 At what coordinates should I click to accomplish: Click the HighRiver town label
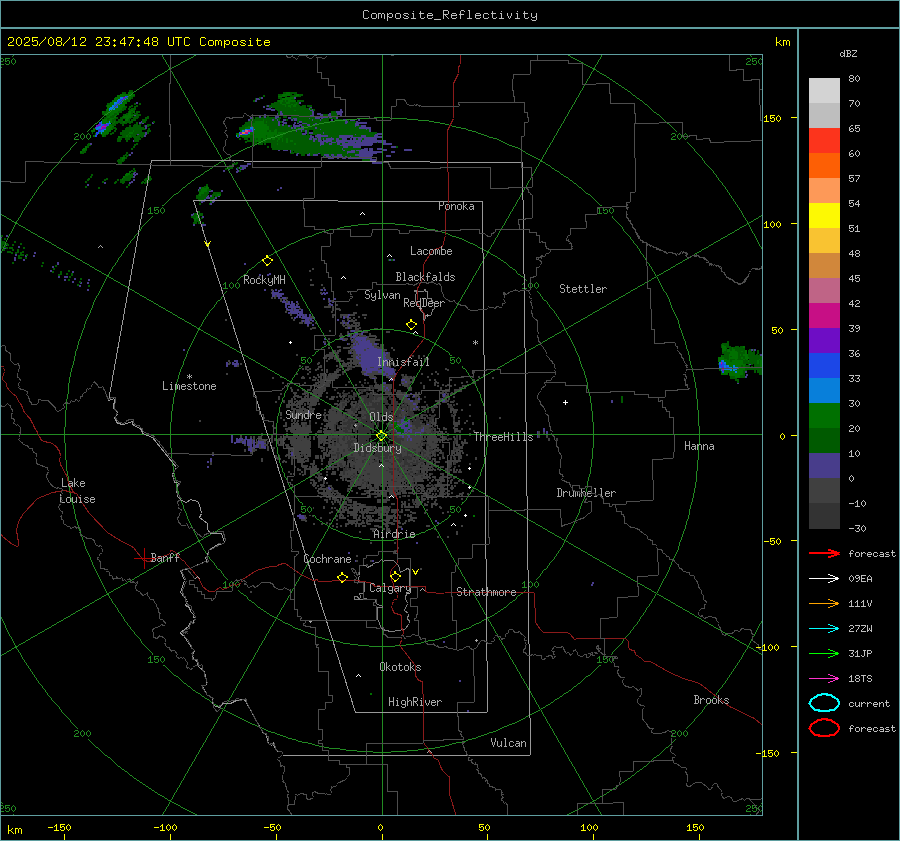(x=414, y=702)
